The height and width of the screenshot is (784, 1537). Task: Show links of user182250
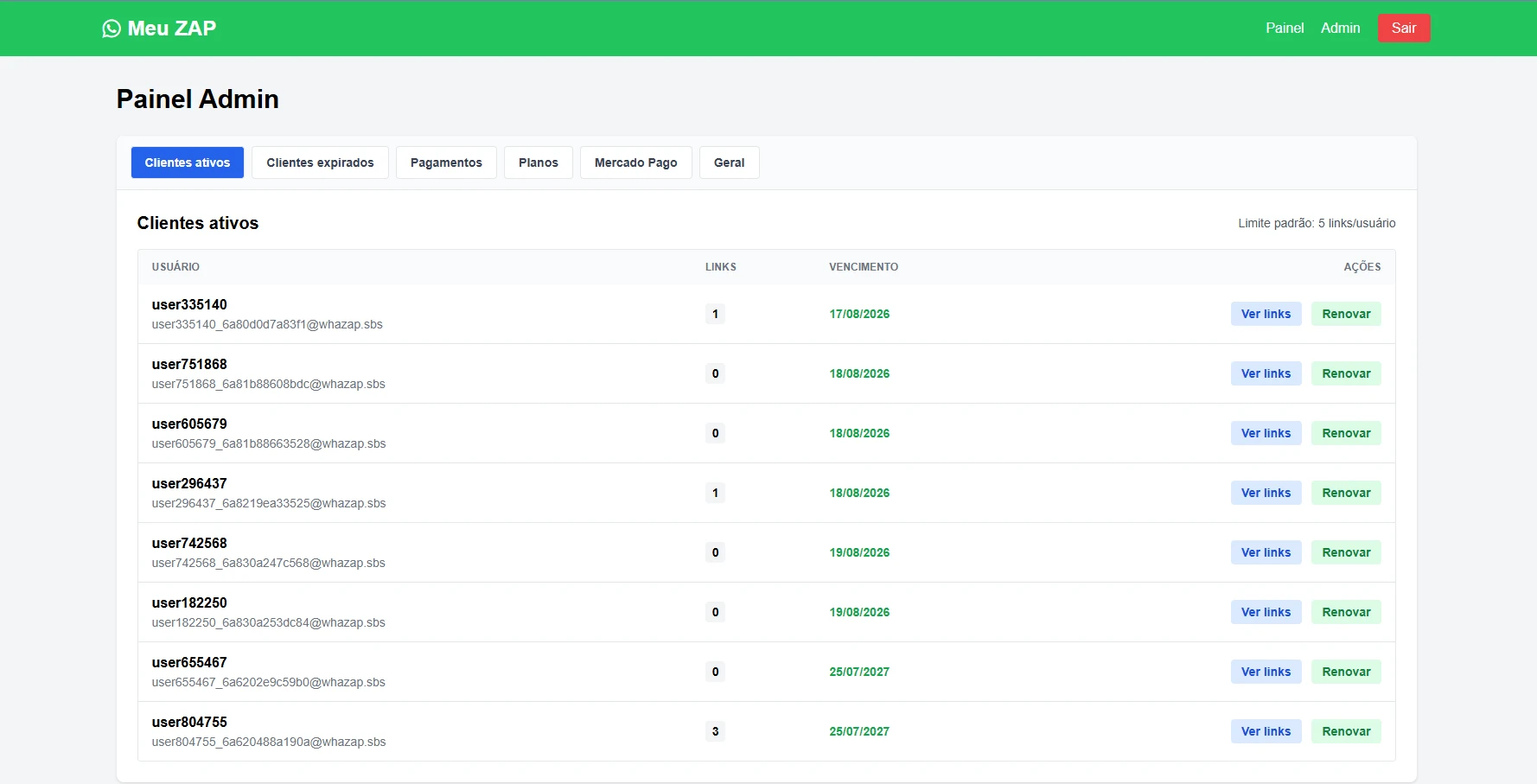(x=1266, y=612)
